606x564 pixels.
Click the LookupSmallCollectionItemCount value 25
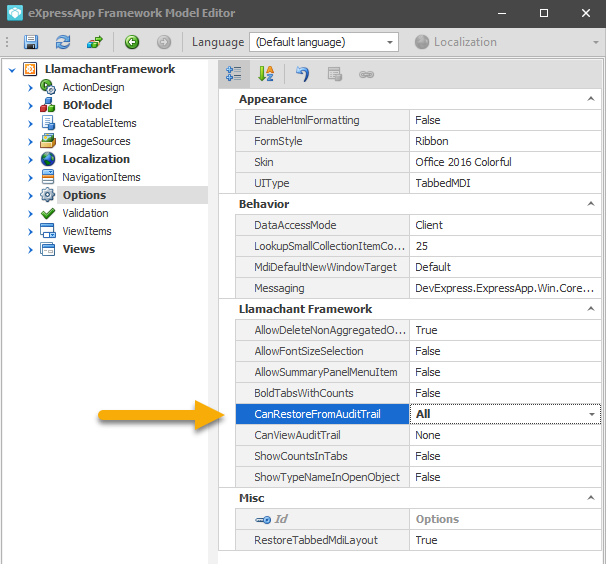(505, 246)
